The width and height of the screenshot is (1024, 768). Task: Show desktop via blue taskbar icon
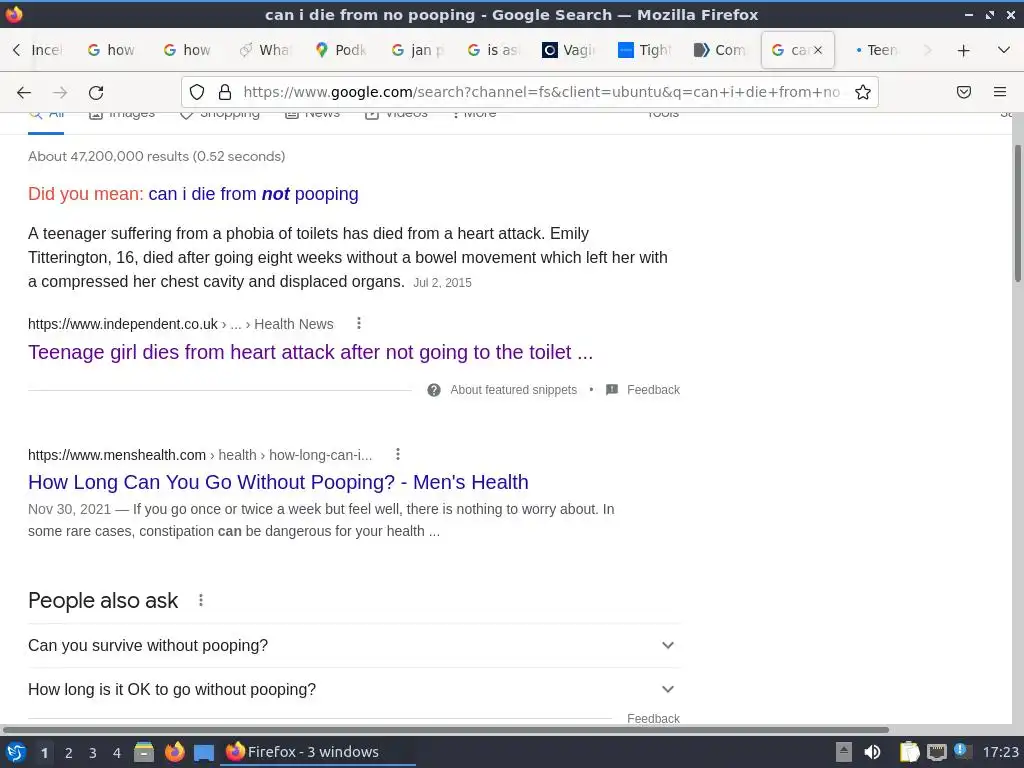[x=204, y=753]
